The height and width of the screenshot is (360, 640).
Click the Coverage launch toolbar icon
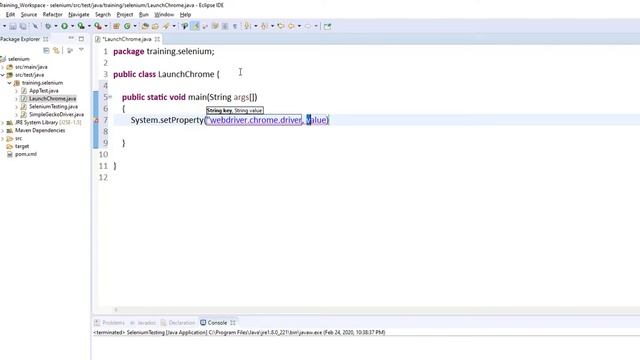click(81, 26)
